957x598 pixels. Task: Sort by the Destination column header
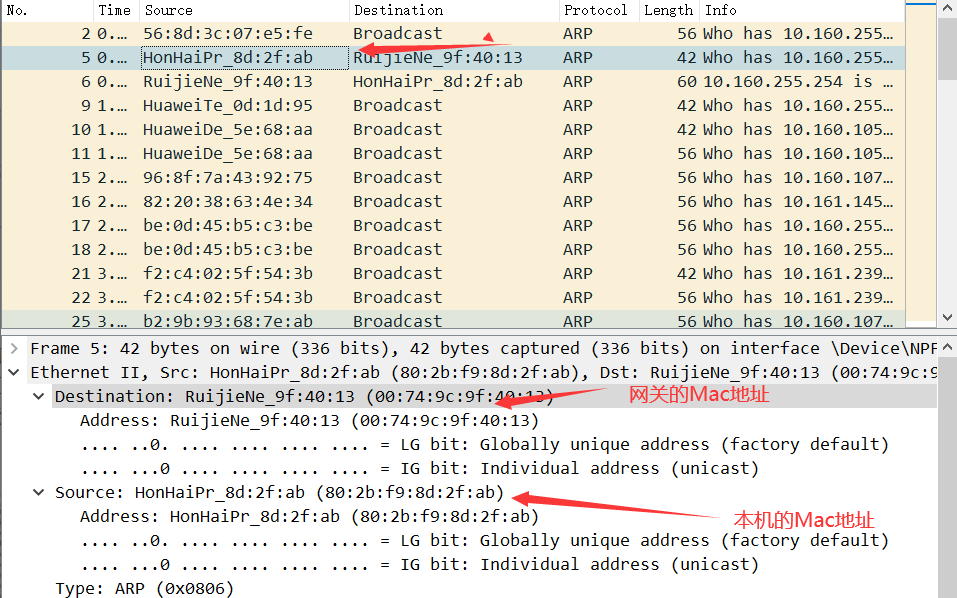click(x=454, y=10)
